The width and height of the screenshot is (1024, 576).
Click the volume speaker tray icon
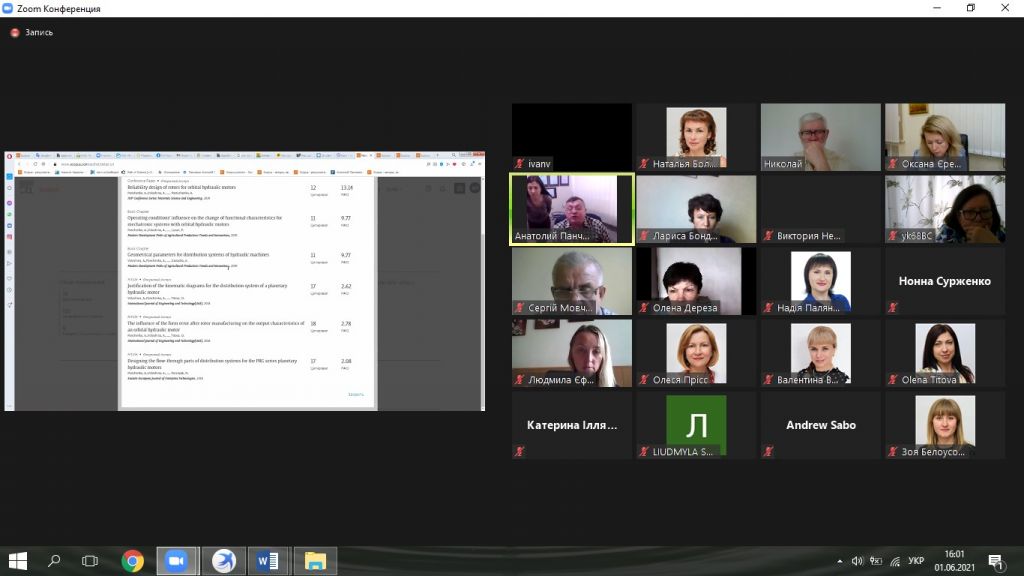[857, 561]
